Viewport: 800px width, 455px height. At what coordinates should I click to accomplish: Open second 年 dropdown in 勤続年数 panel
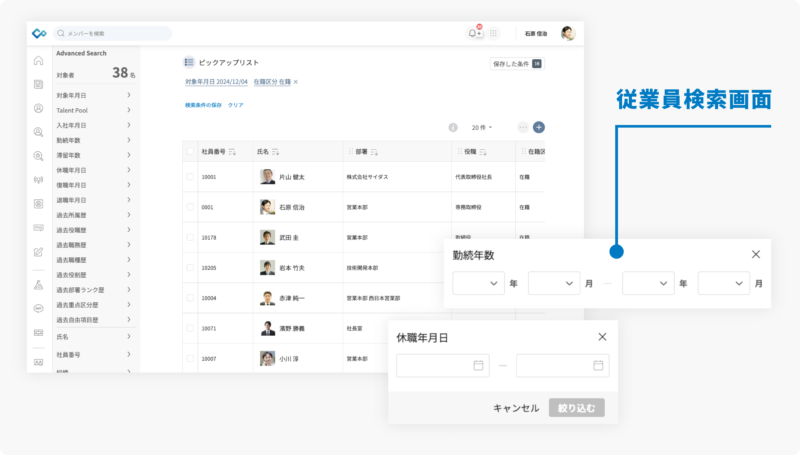click(648, 283)
